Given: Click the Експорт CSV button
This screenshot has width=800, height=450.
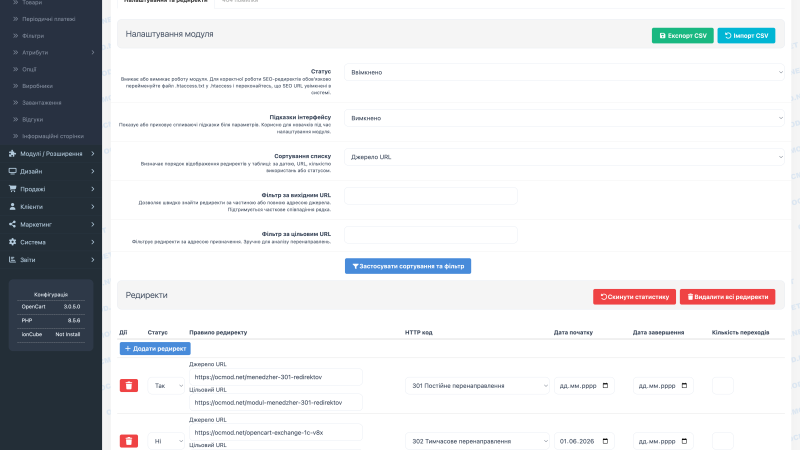Looking at the screenshot, I should tap(683, 36).
